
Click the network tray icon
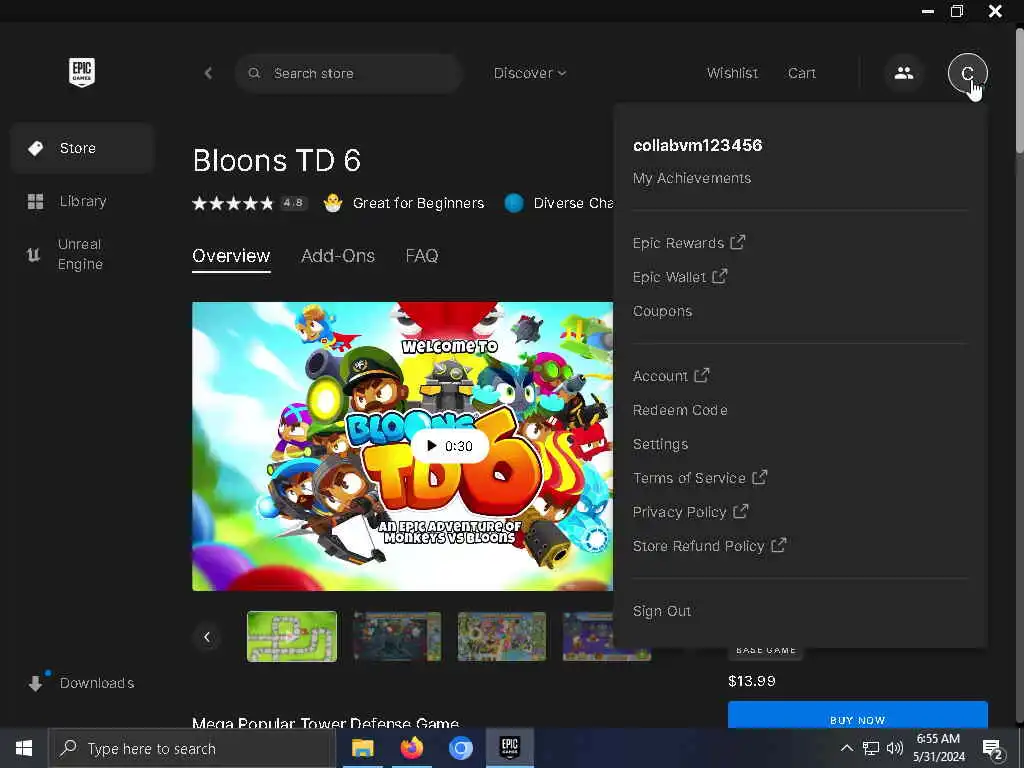(x=871, y=748)
